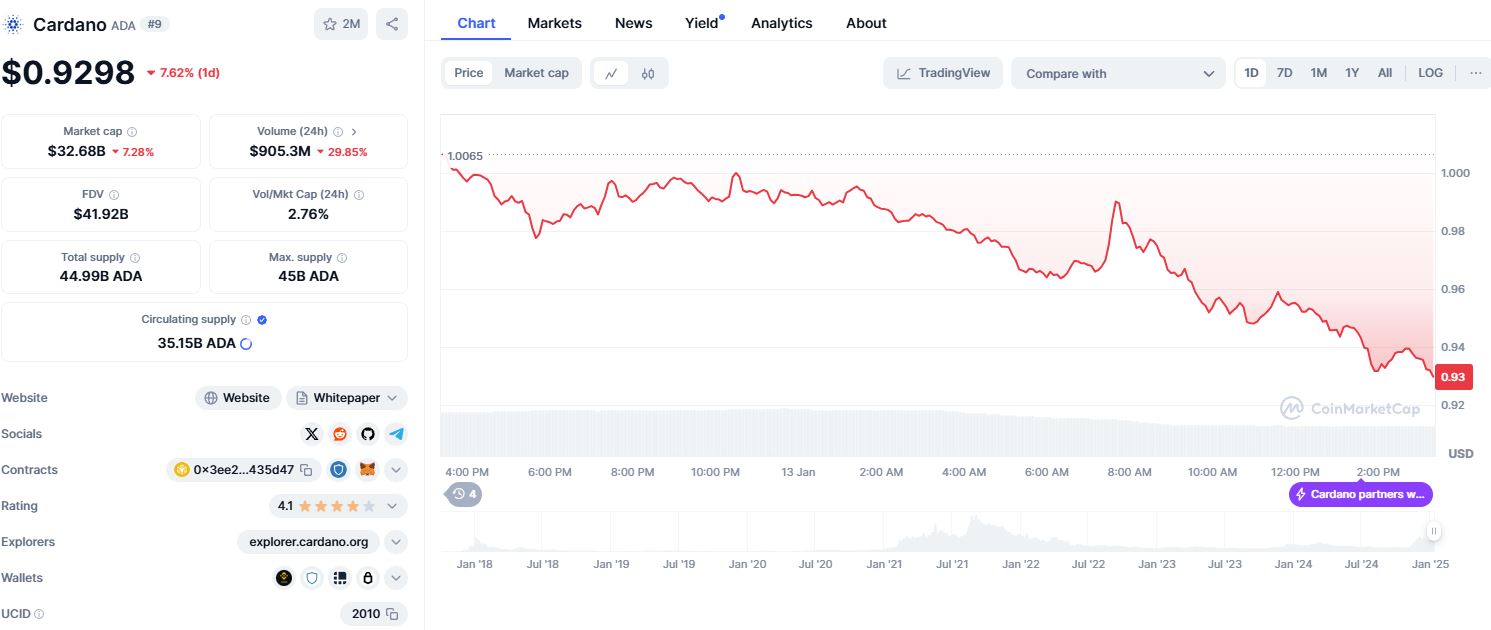Open Cardano's GitHub social link

(x=368, y=434)
